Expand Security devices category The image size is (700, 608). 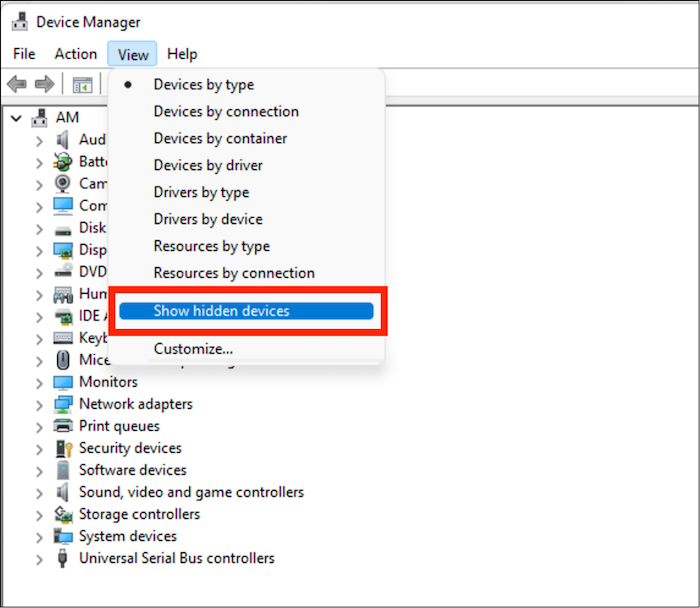39,450
